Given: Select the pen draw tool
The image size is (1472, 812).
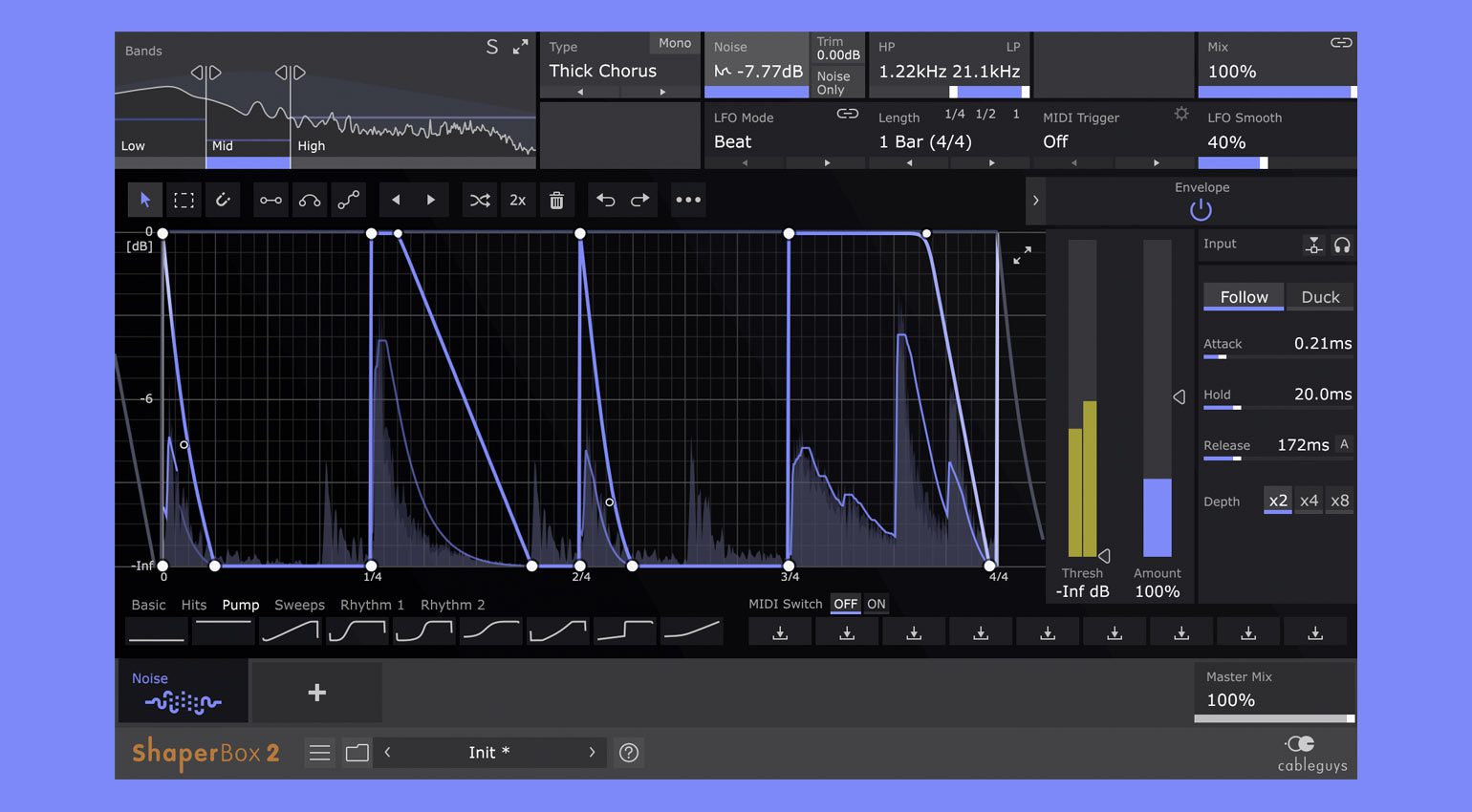Looking at the screenshot, I should coord(223,200).
